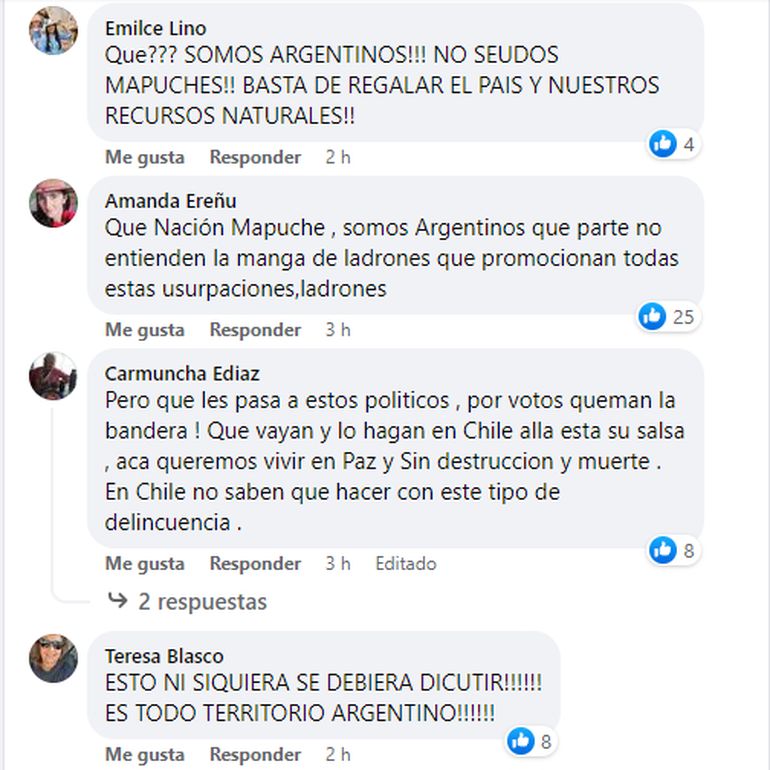Open Emilce Lino's profile picture
770x770 pixels.
click(53, 30)
